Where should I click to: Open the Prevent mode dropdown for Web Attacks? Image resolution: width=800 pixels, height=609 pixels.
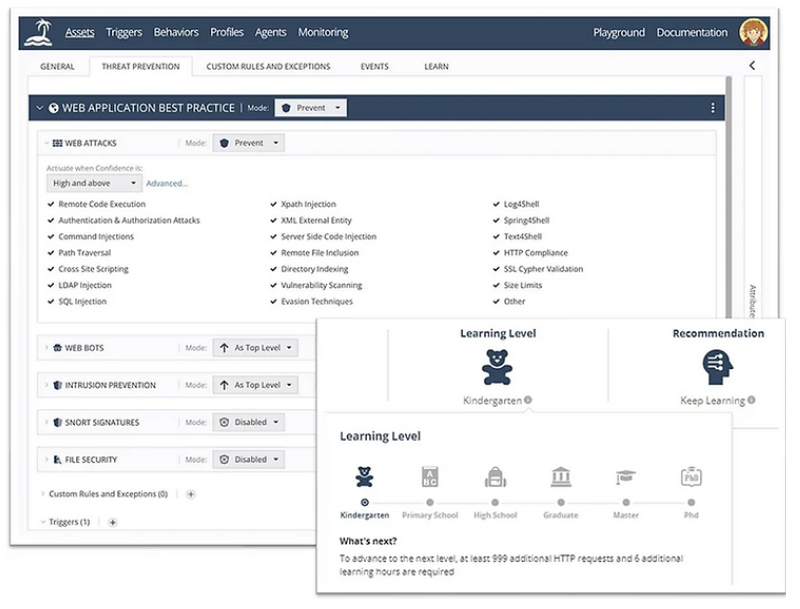(x=248, y=143)
